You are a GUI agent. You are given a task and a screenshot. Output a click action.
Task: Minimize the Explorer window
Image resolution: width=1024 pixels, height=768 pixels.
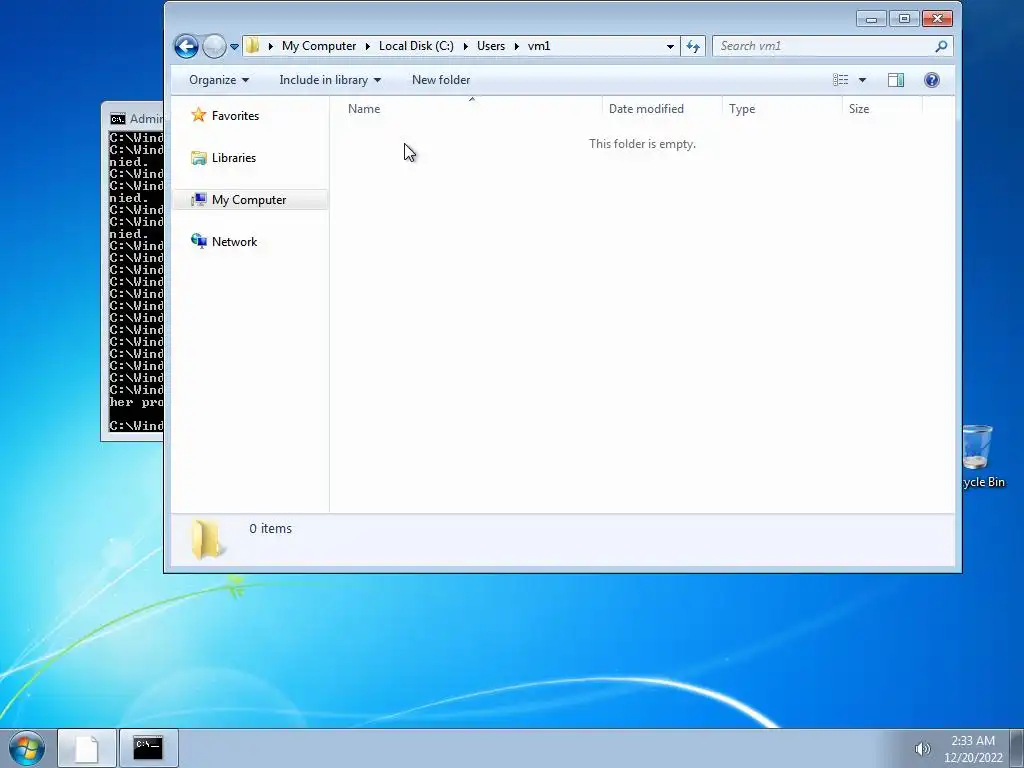point(871,19)
